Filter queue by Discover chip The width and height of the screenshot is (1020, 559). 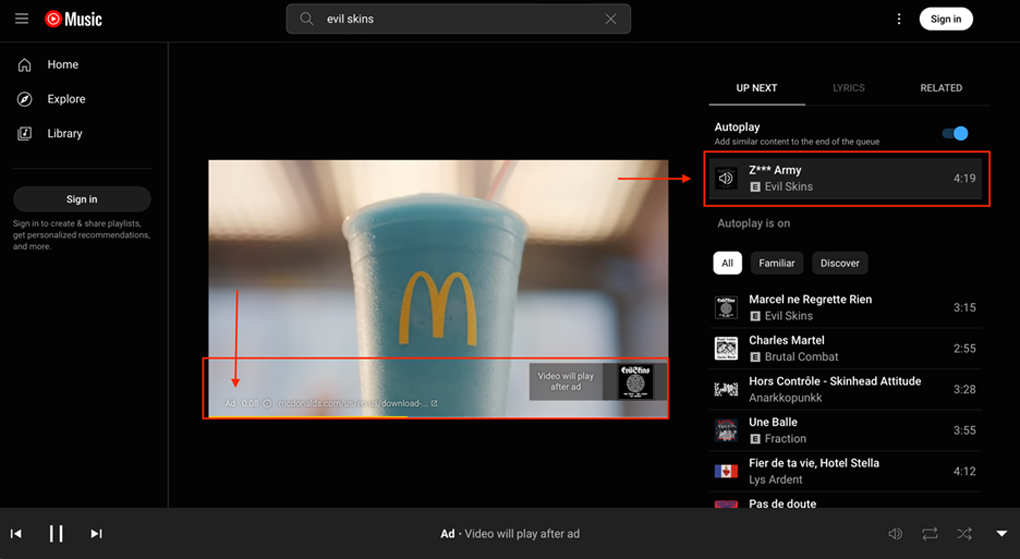coord(839,263)
